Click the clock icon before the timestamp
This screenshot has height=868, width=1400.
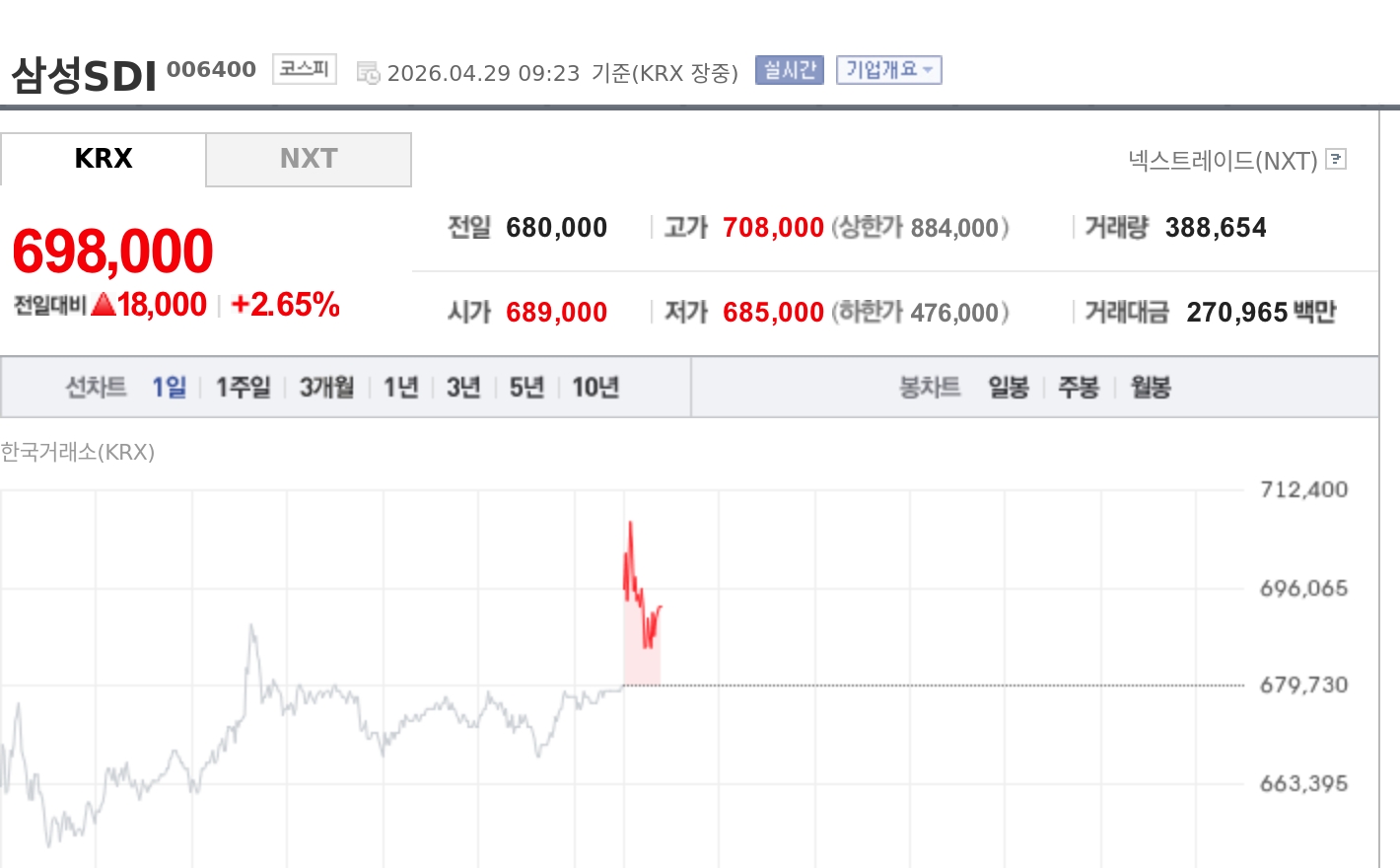pyautogui.click(x=368, y=73)
